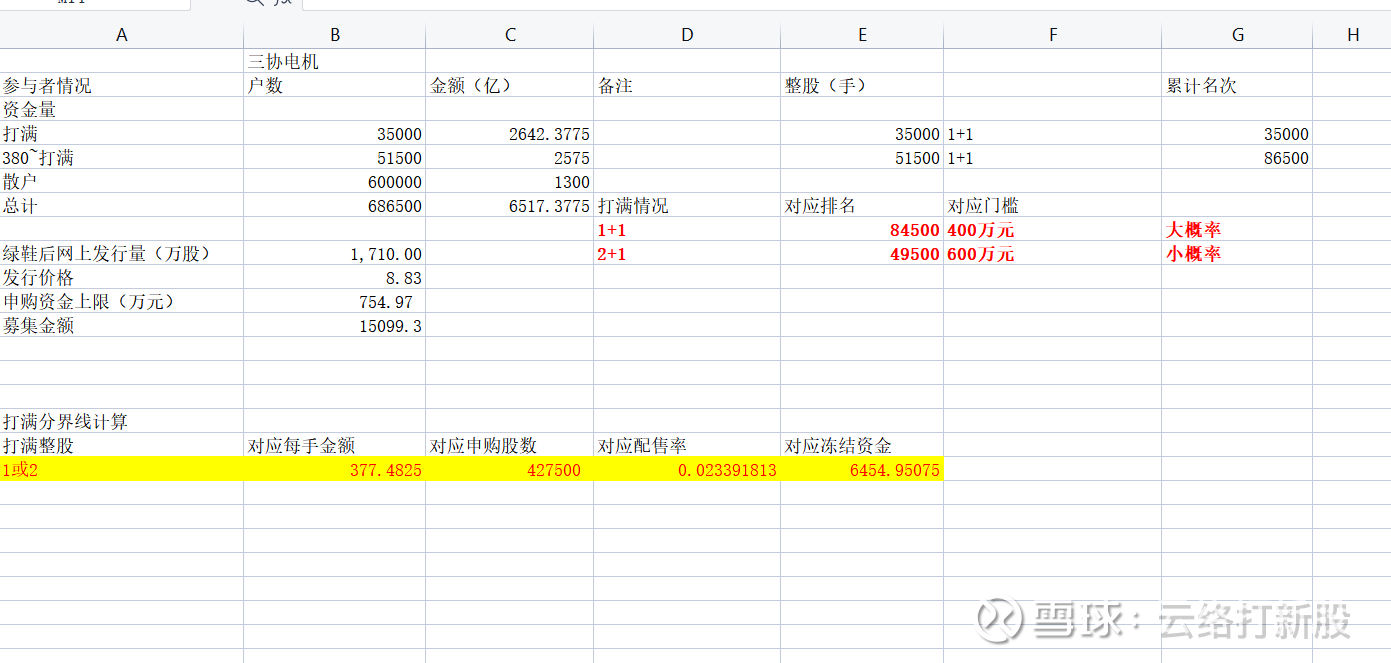Select the 参与者情况 cell

pyautogui.click(x=122, y=85)
